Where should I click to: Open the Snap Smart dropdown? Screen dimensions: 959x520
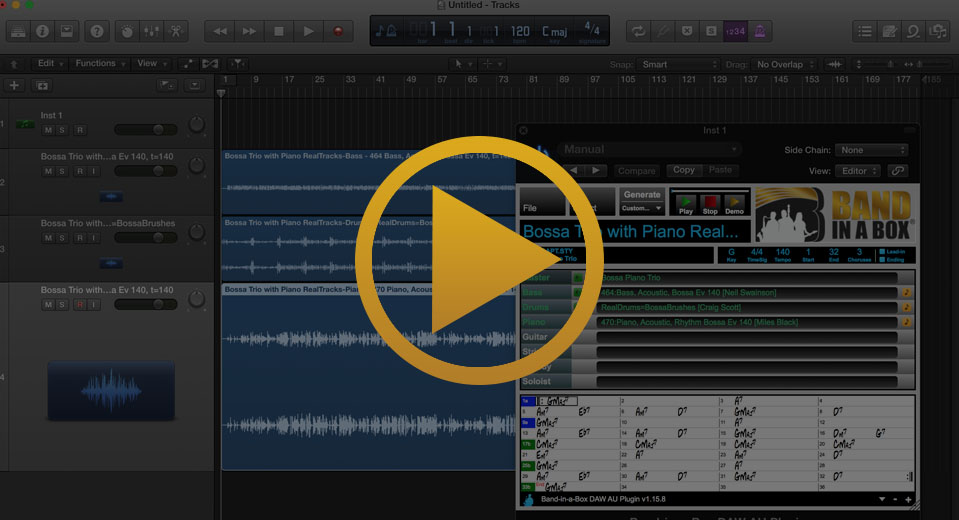[x=678, y=64]
